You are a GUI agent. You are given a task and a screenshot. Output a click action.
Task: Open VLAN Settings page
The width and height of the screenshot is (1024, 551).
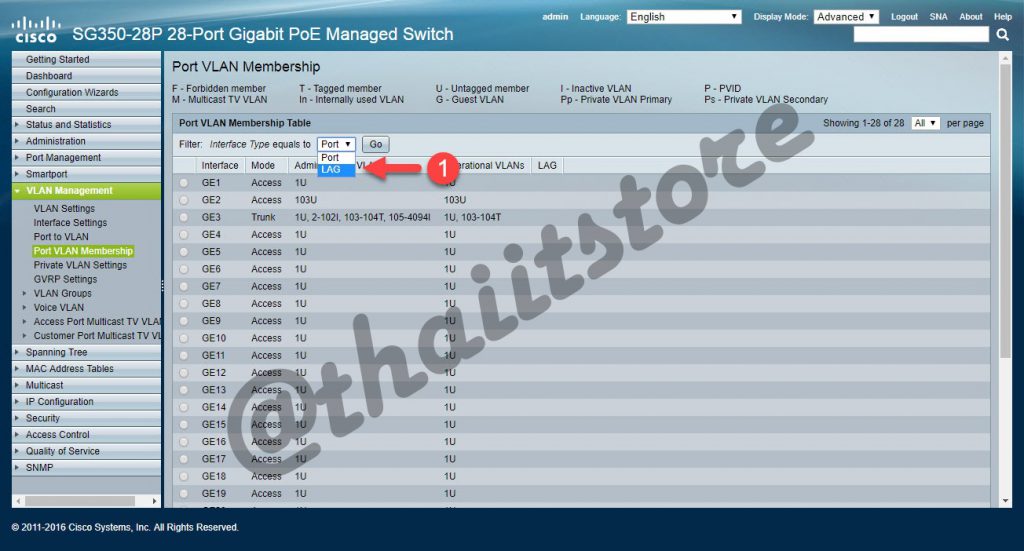pyautogui.click(x=64, y=208)
